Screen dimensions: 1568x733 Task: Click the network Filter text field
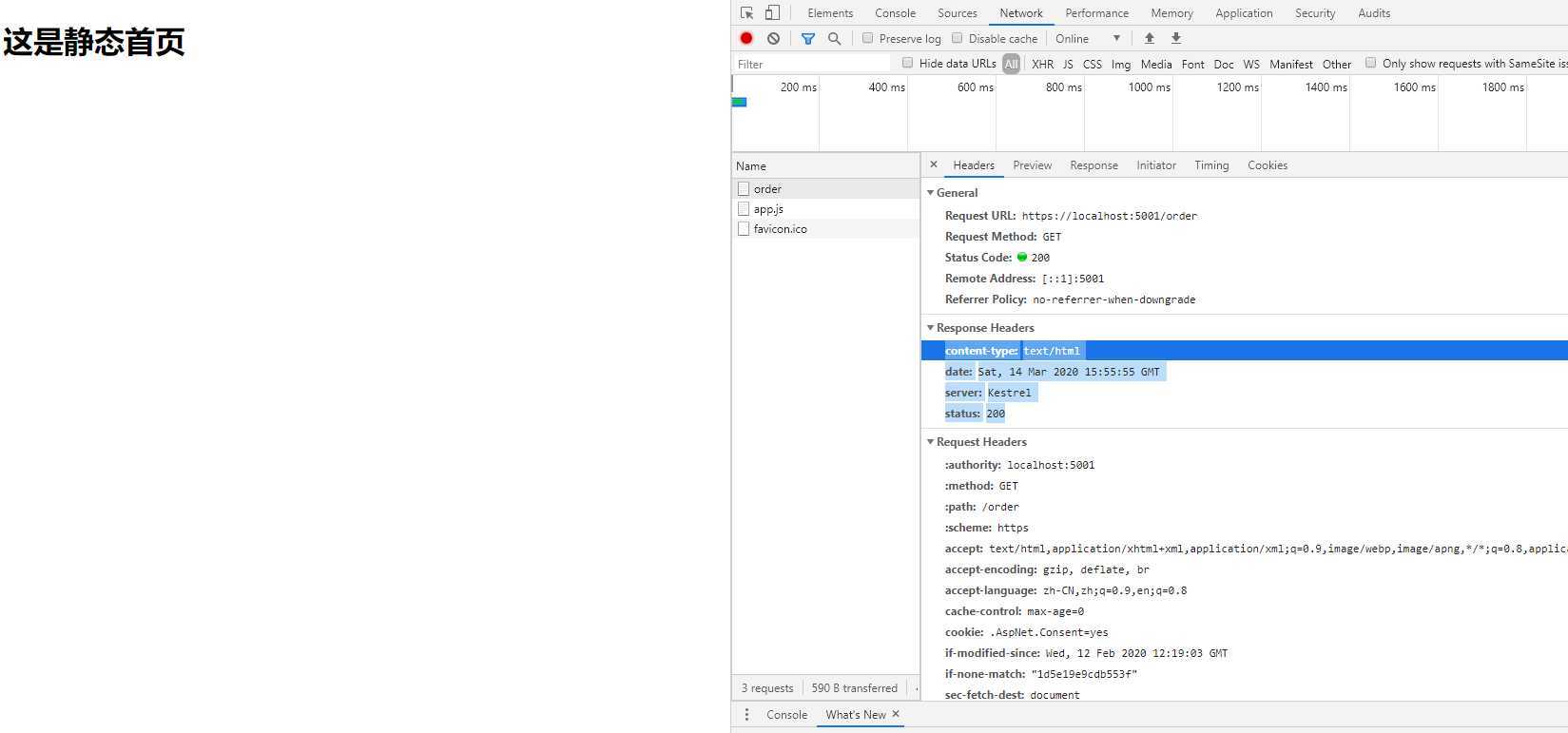pos(811,64)
